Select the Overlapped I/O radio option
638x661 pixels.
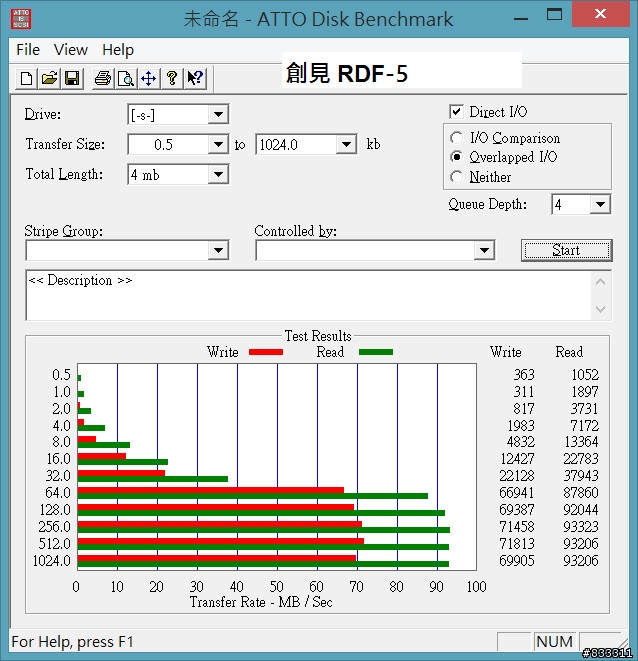[456, 157]
